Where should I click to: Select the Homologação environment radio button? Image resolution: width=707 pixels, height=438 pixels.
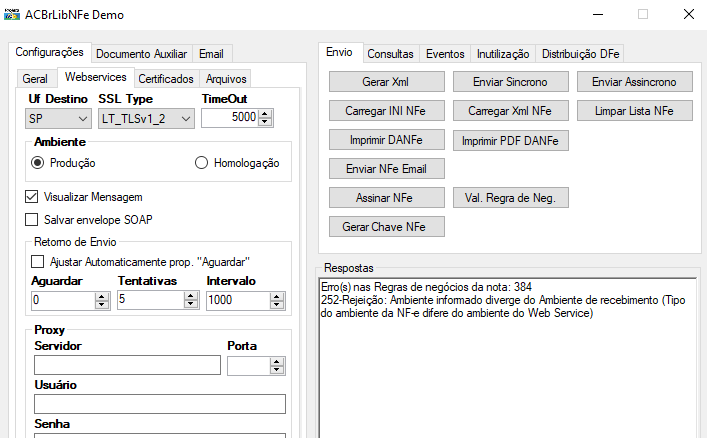(x=201, y=163)
